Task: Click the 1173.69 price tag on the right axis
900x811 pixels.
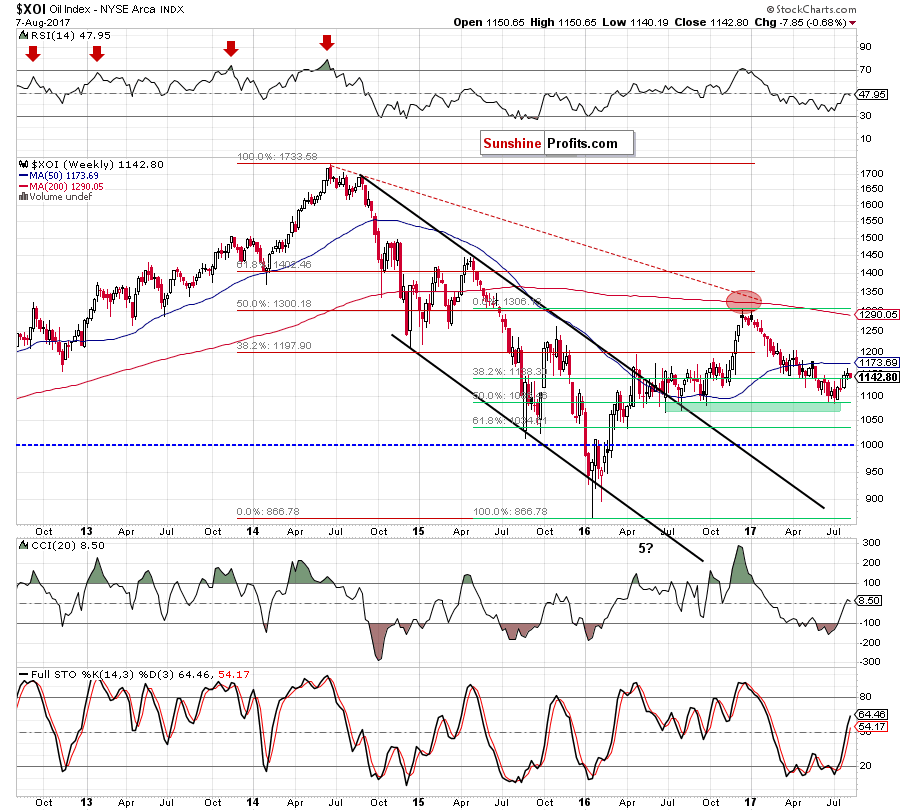Action: [x=878, y=363]
